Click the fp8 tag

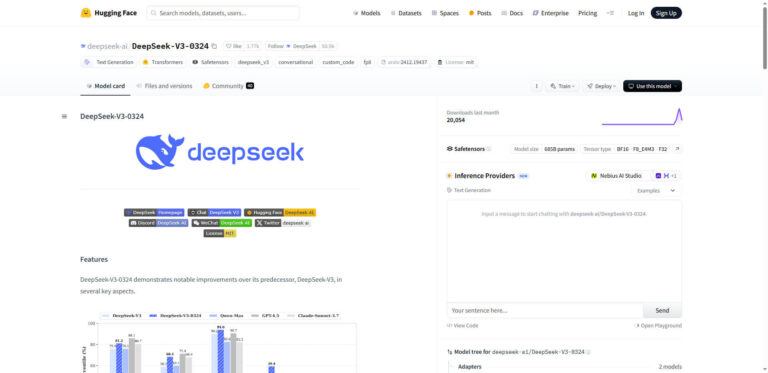pos(367,62)
